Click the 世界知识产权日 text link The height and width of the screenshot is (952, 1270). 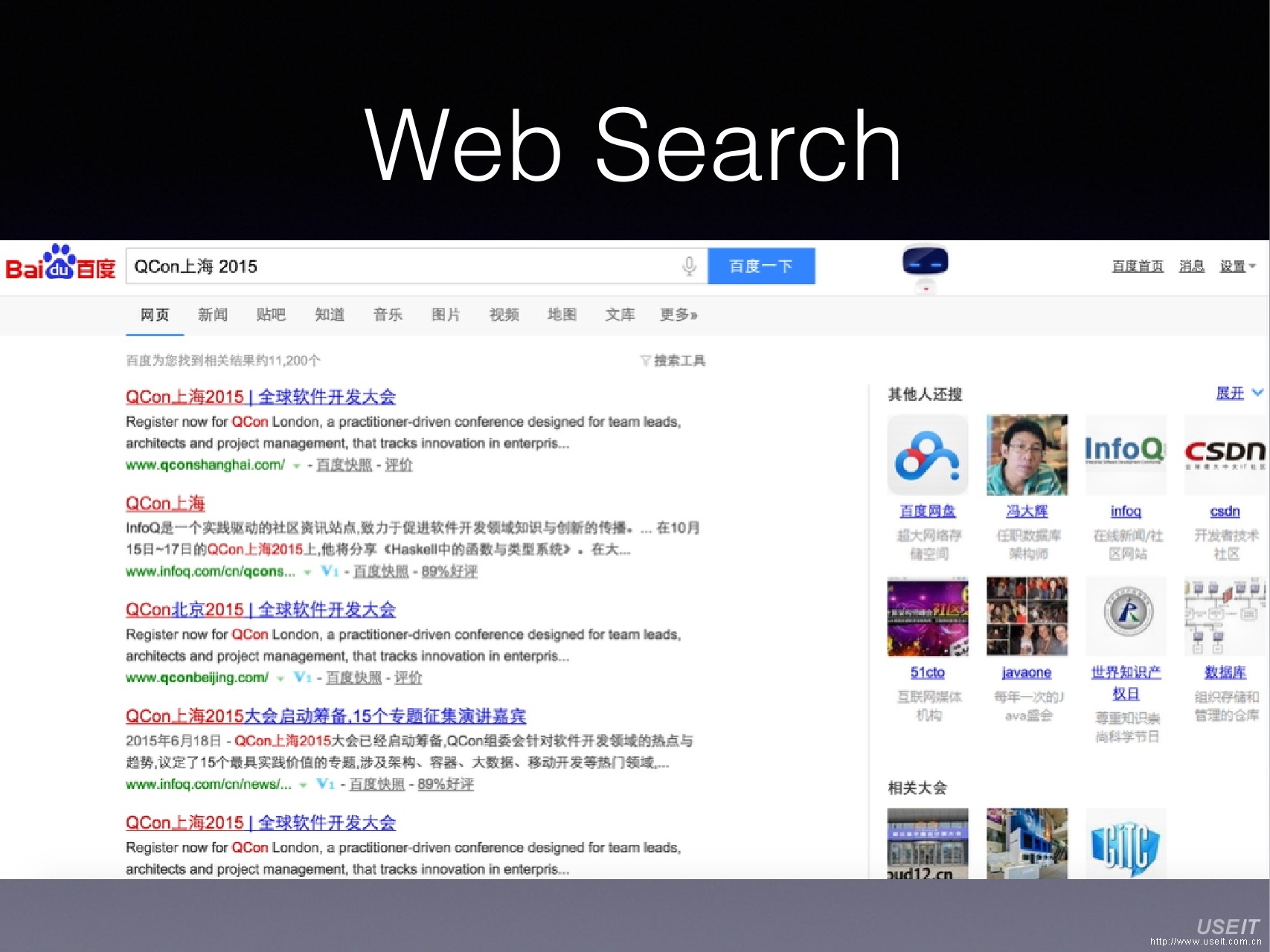pos(1126,683)
